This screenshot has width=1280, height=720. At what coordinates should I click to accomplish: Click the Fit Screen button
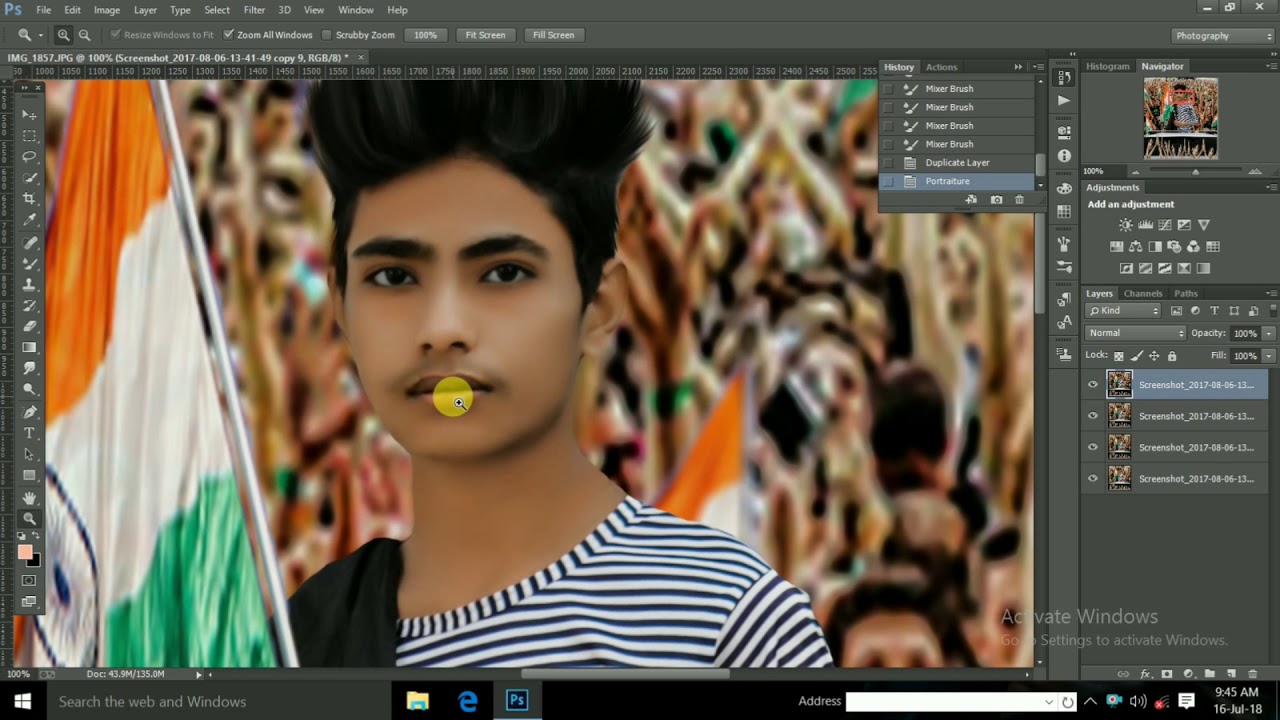pos(485,35)
